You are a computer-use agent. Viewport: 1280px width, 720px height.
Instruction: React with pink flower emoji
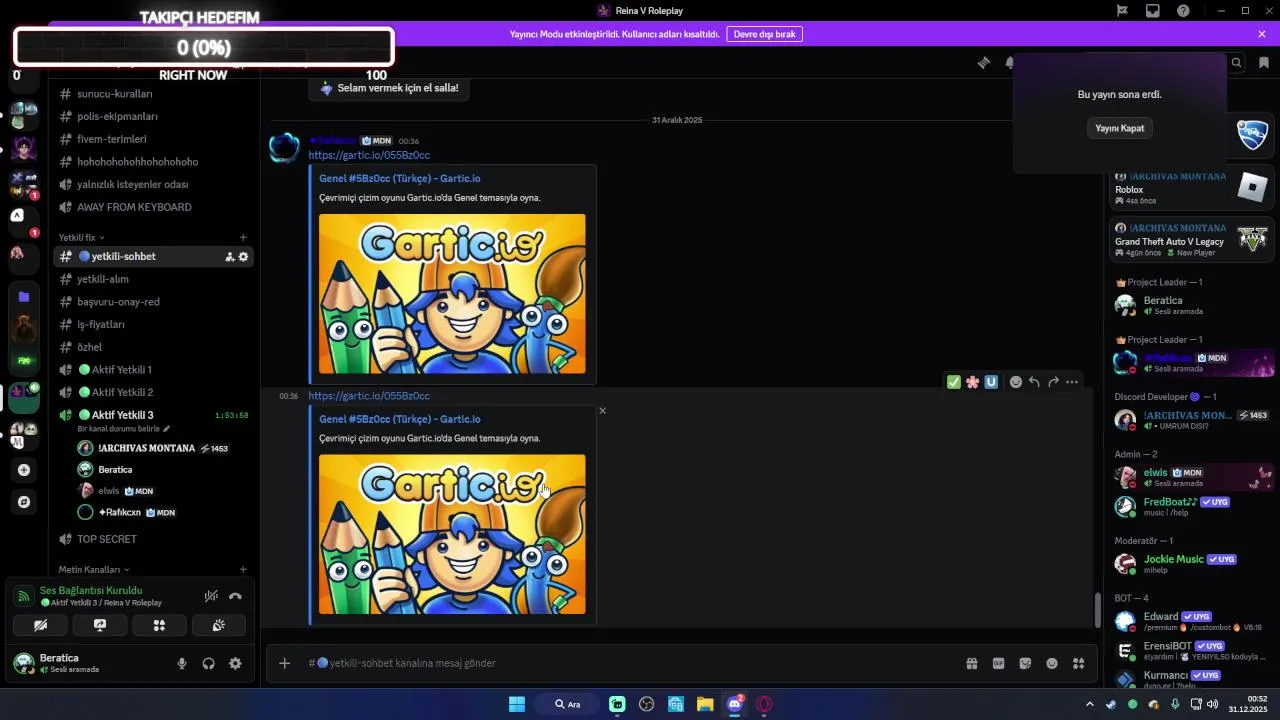[x=972, y=382]
